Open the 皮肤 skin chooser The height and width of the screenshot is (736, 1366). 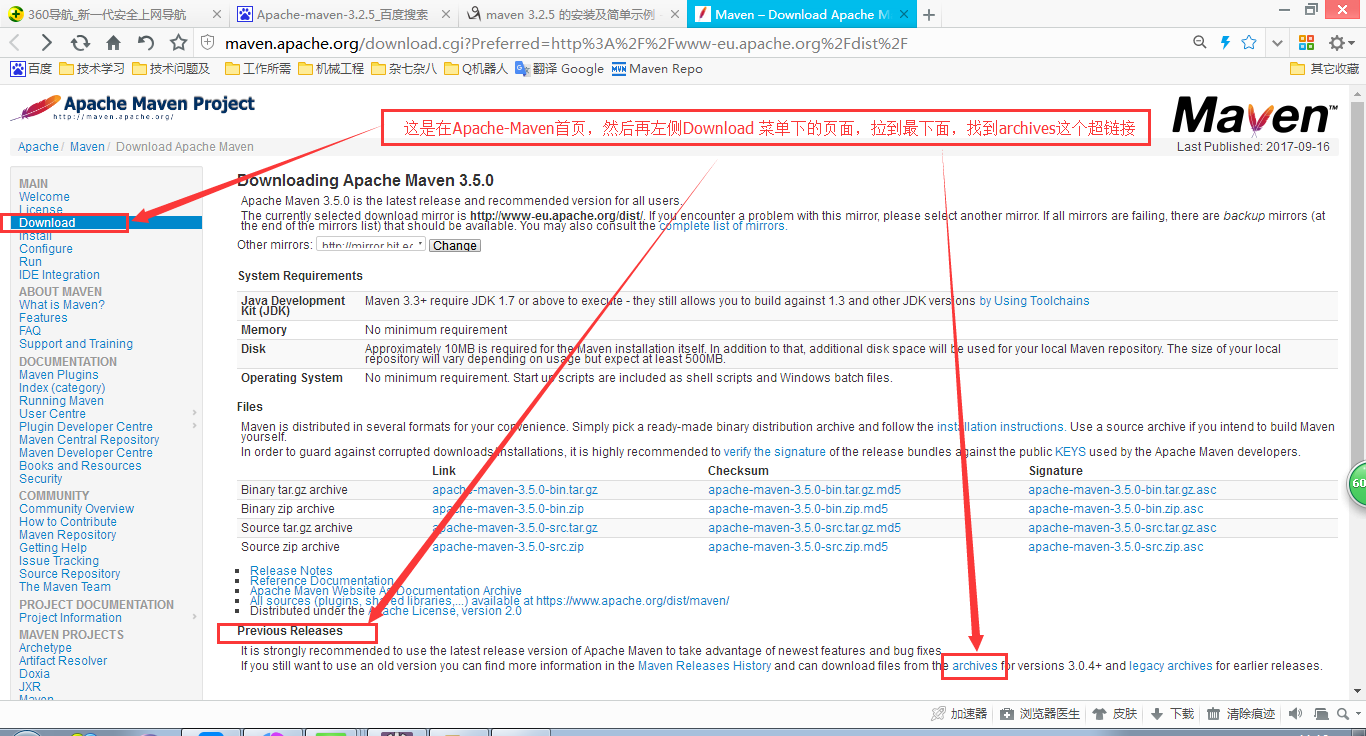1115,714
